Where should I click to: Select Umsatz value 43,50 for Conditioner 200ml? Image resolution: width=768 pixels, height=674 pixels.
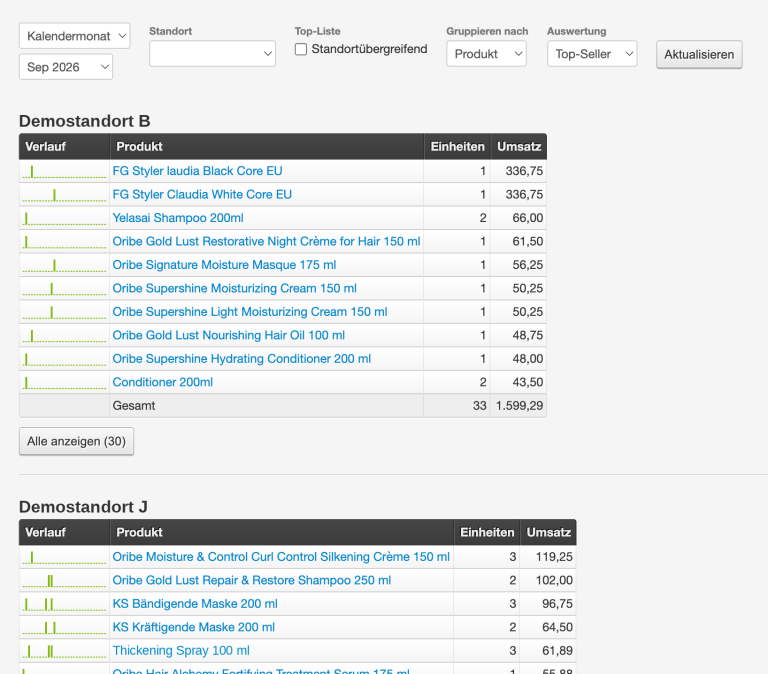(528, 383)
